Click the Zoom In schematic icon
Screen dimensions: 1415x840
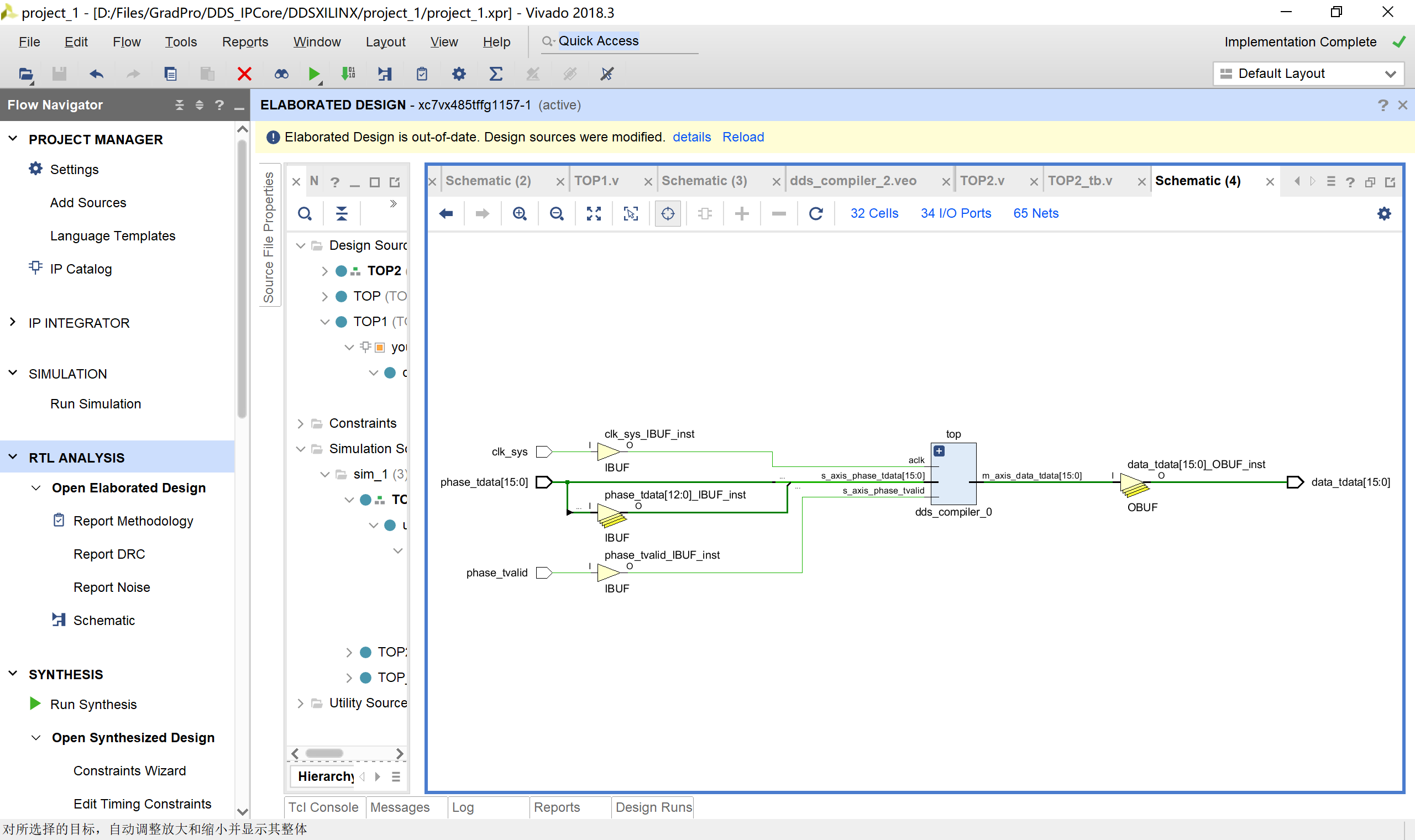click(520, 213)
